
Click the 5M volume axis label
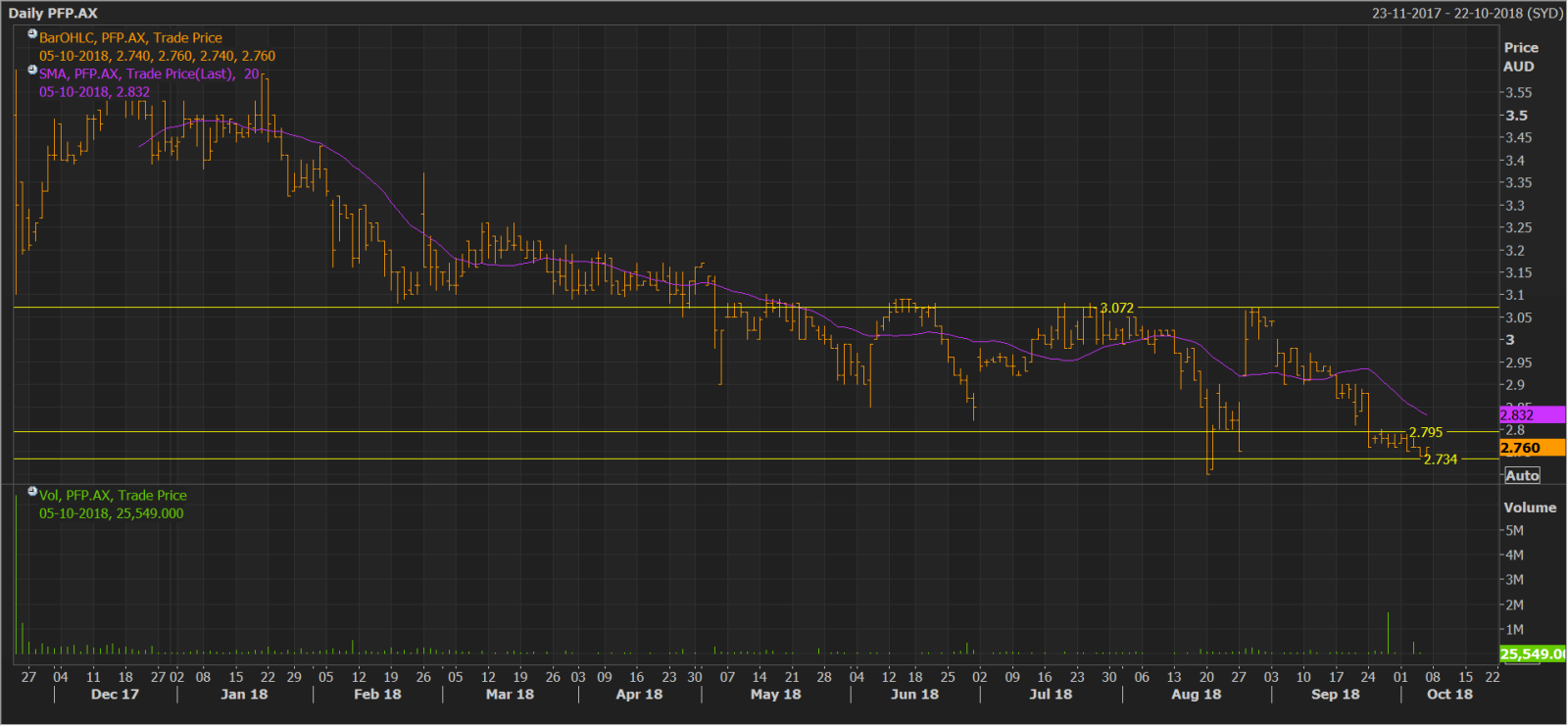pyautogui.click(x=1514, y=530)
